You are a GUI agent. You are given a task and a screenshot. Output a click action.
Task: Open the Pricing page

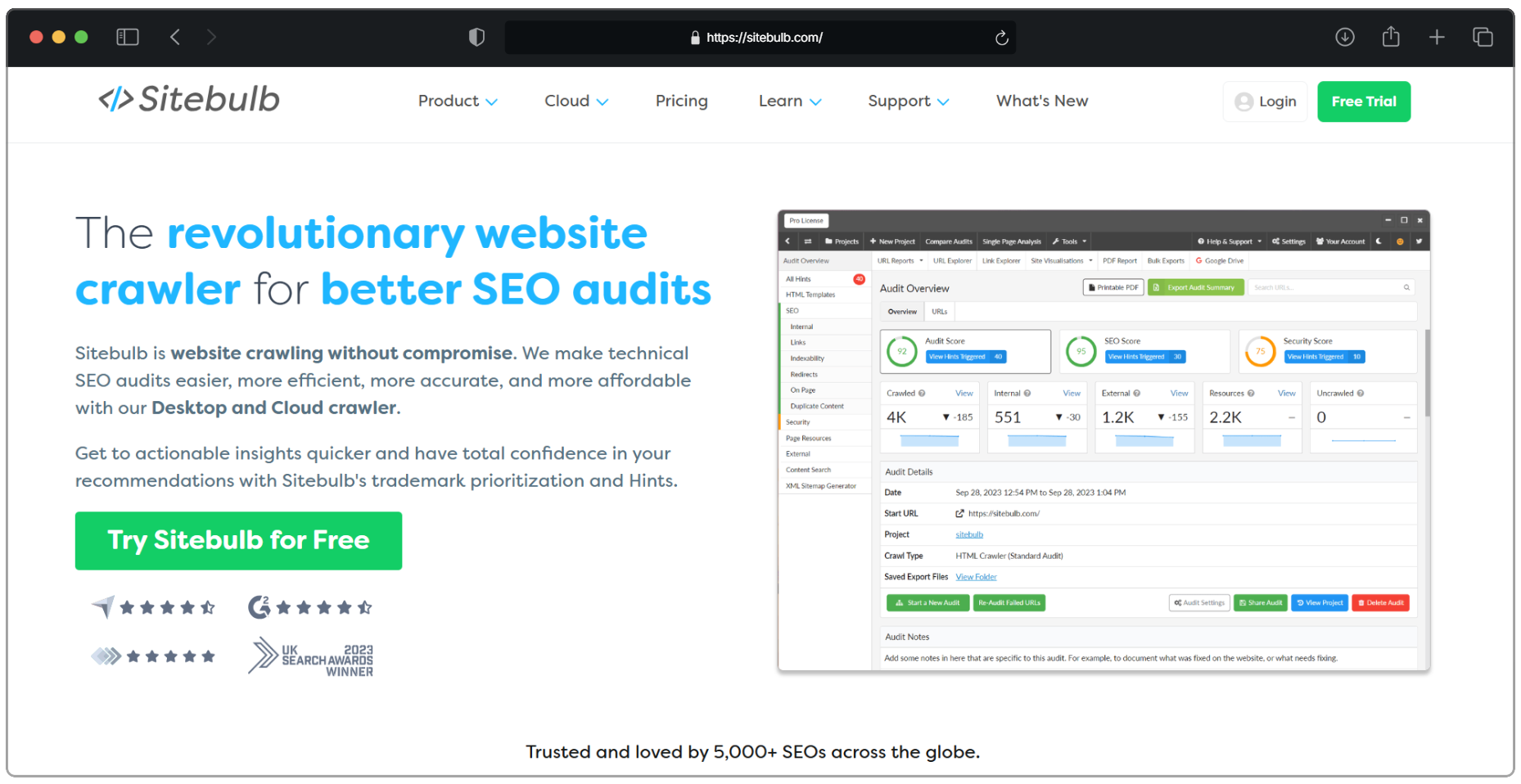(x=681, y=101)
